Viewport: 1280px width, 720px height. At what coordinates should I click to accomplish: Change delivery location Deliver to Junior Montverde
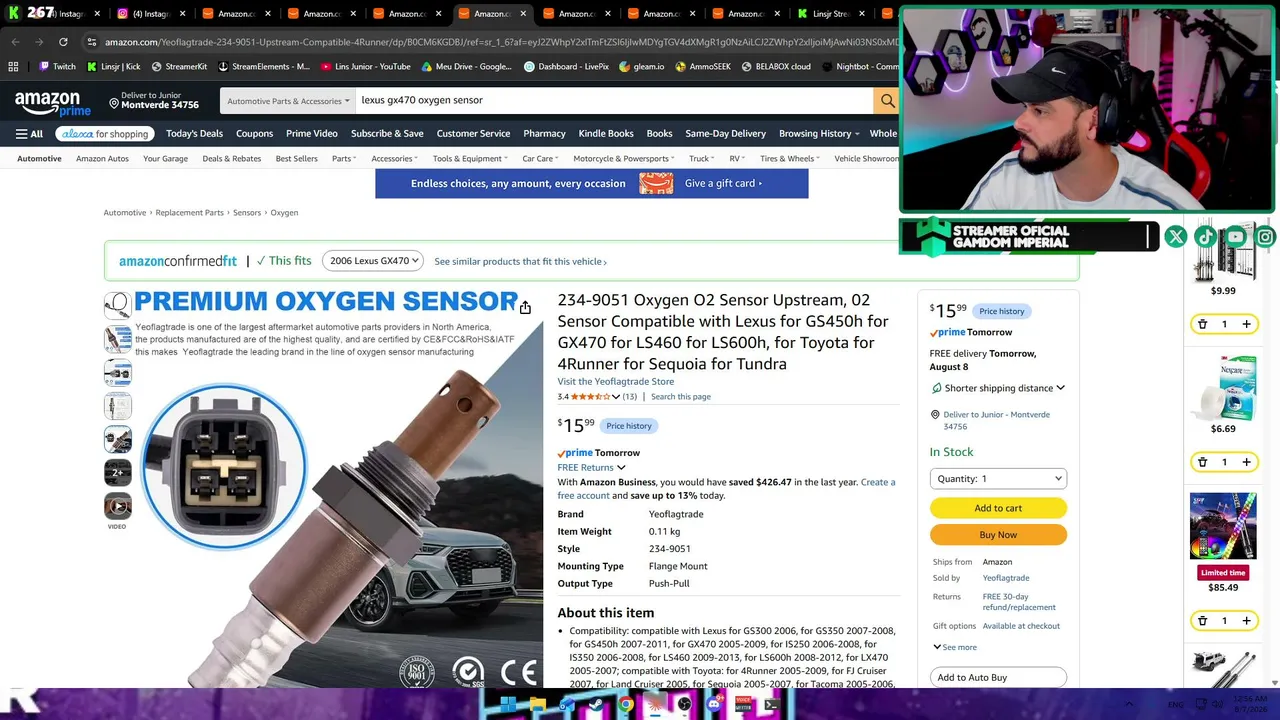pyautogui.click(x=155, y=101)
